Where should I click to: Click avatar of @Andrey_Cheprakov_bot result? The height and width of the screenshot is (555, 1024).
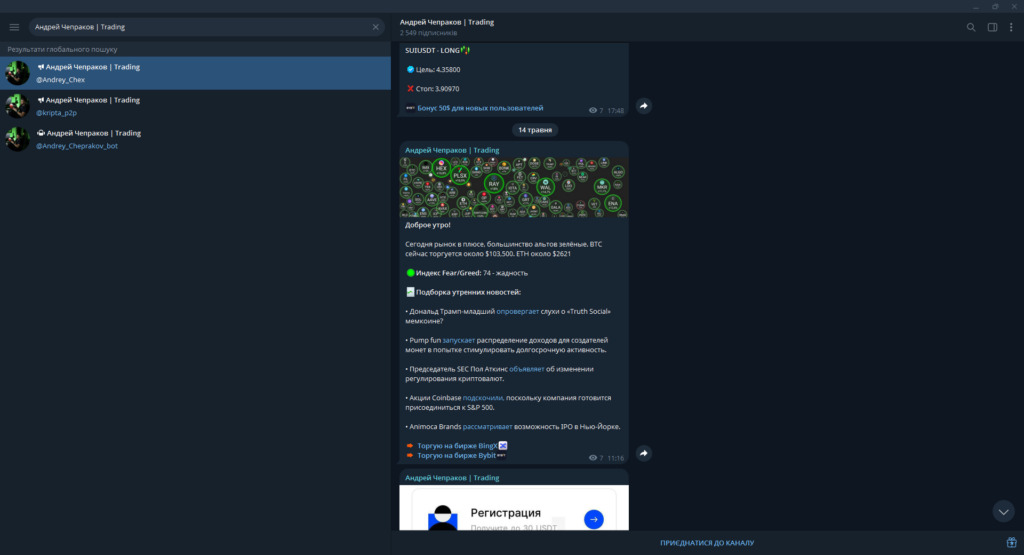(18, 139)
